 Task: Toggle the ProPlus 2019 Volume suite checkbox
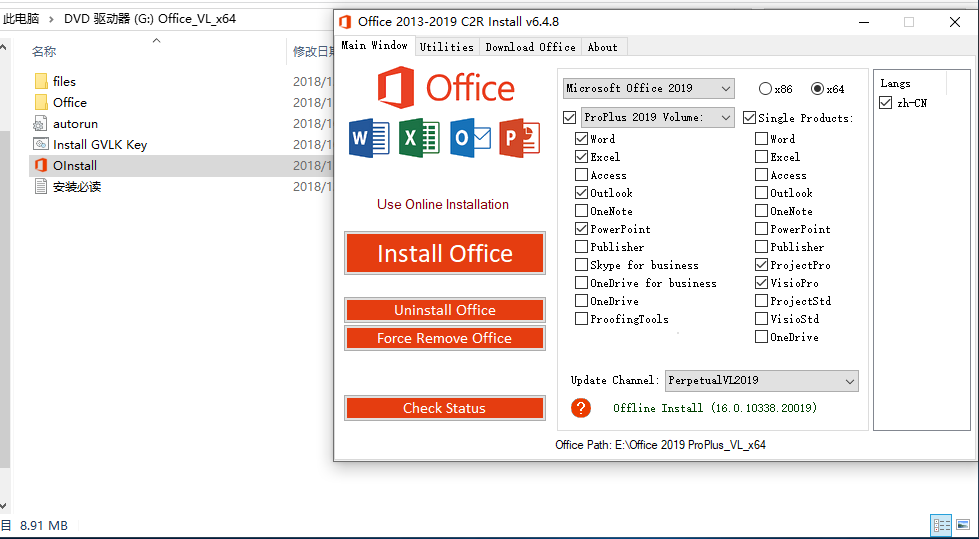click(x=569, y=117)
